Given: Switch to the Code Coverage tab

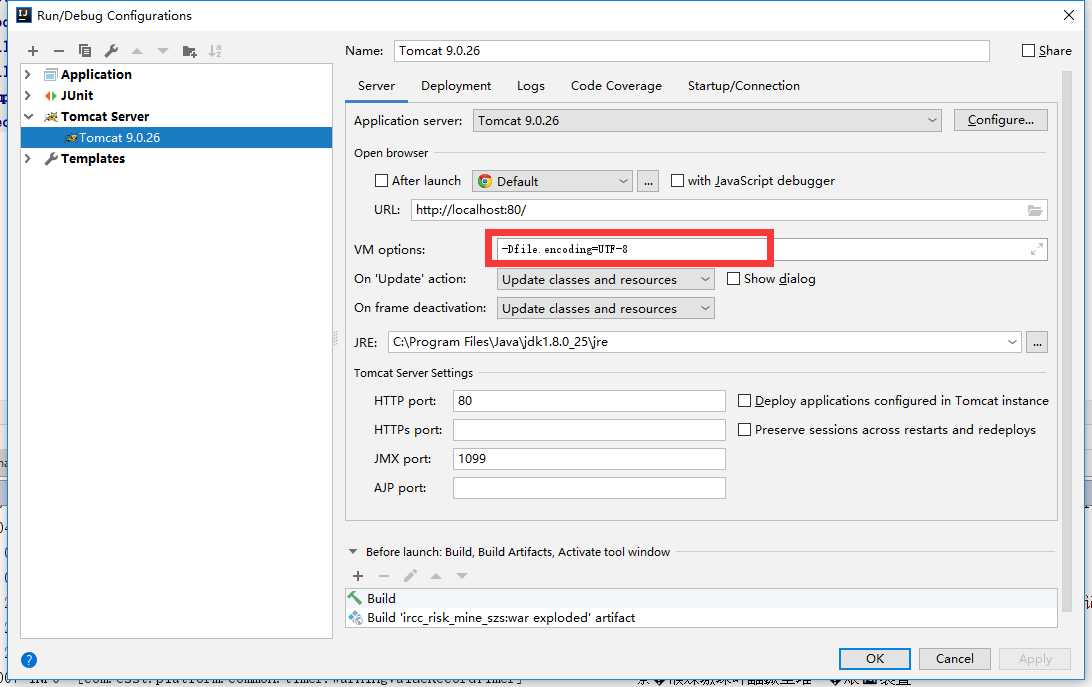Looking at the screenshot, I should (x=616, y=86).
